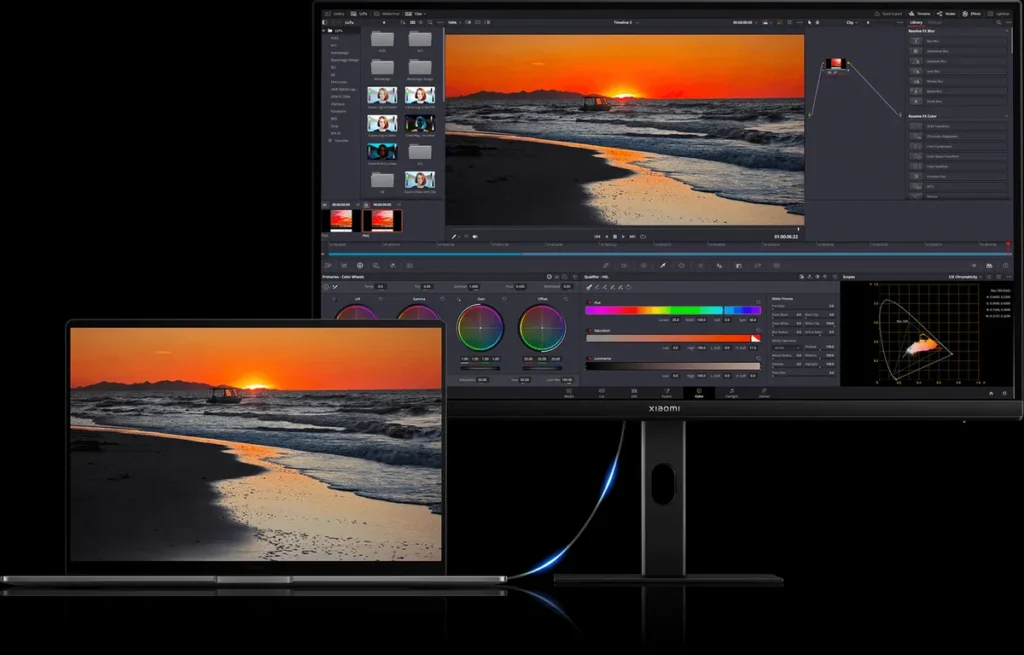Select Film Looks in the LUTs tree

coord(338,82)
